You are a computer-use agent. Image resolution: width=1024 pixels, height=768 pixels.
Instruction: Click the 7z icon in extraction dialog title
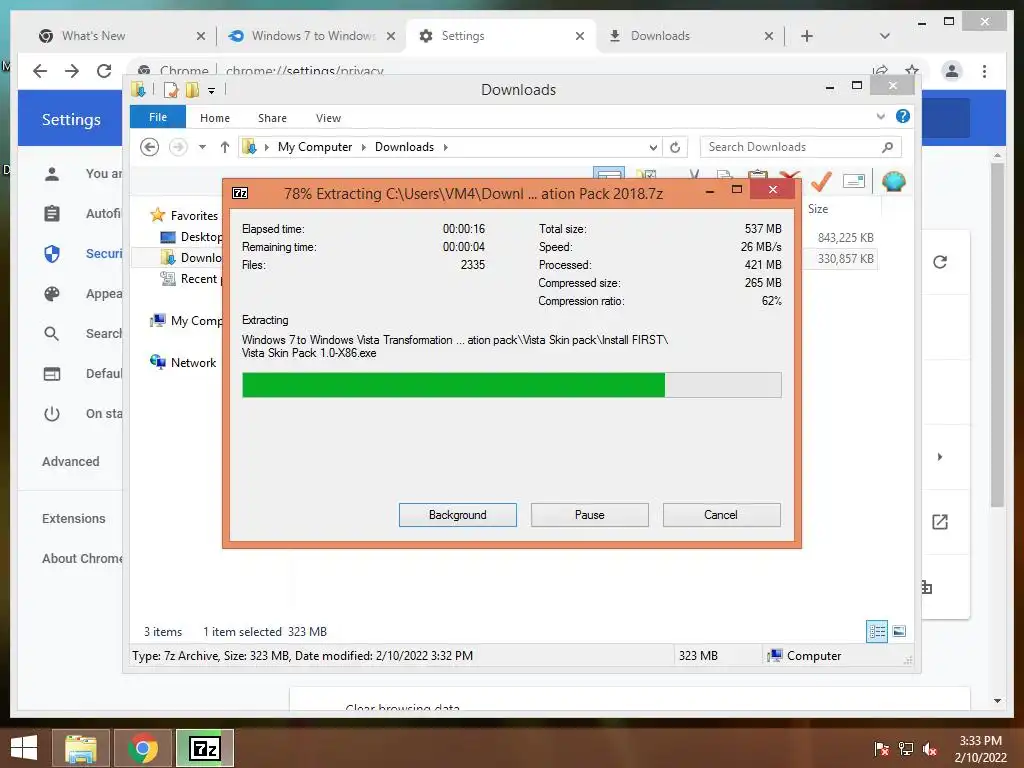[x=240, y=193]
